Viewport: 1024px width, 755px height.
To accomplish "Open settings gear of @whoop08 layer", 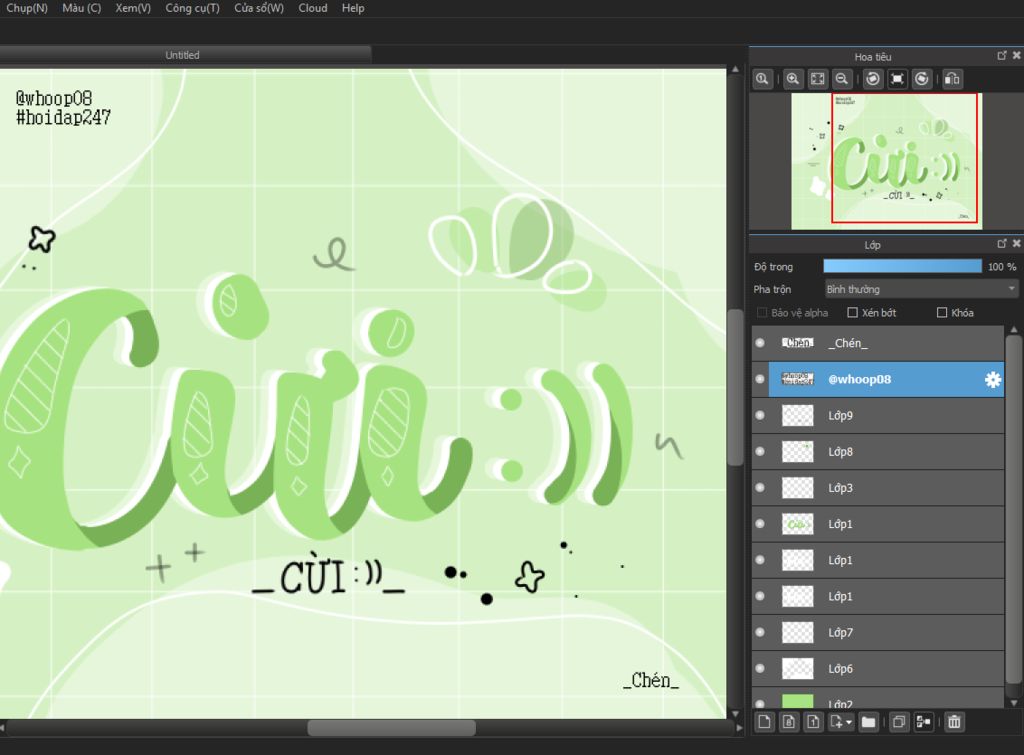I will pyautogui.click(x=993, y=379).
